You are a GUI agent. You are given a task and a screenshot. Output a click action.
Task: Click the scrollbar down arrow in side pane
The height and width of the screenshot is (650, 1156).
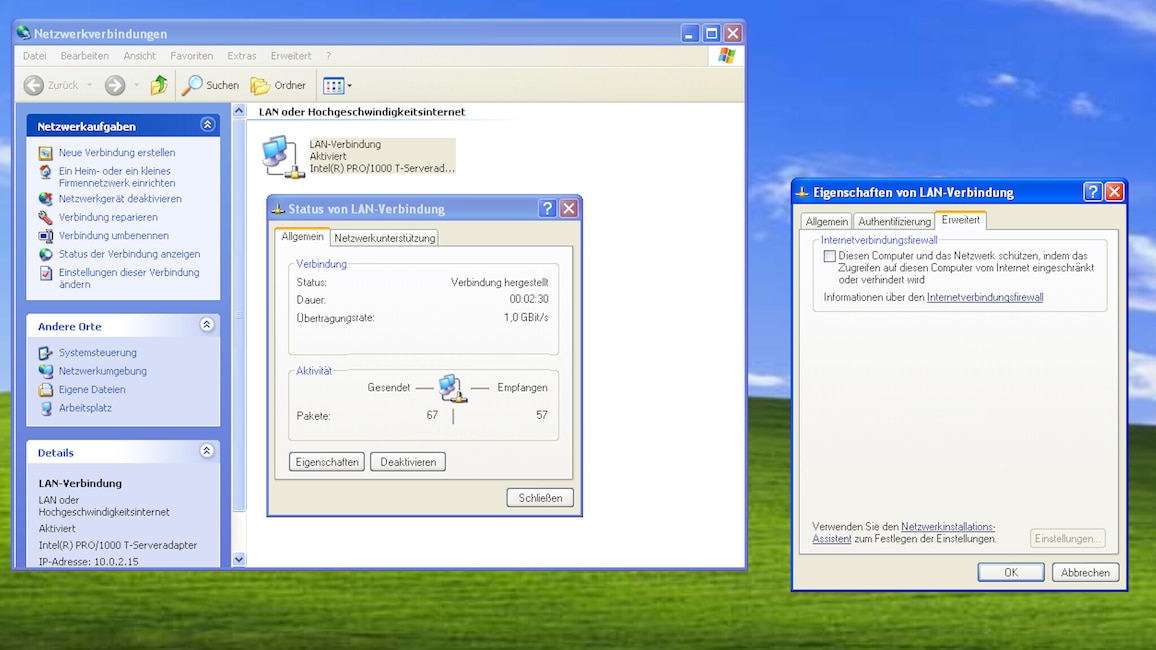239,559
